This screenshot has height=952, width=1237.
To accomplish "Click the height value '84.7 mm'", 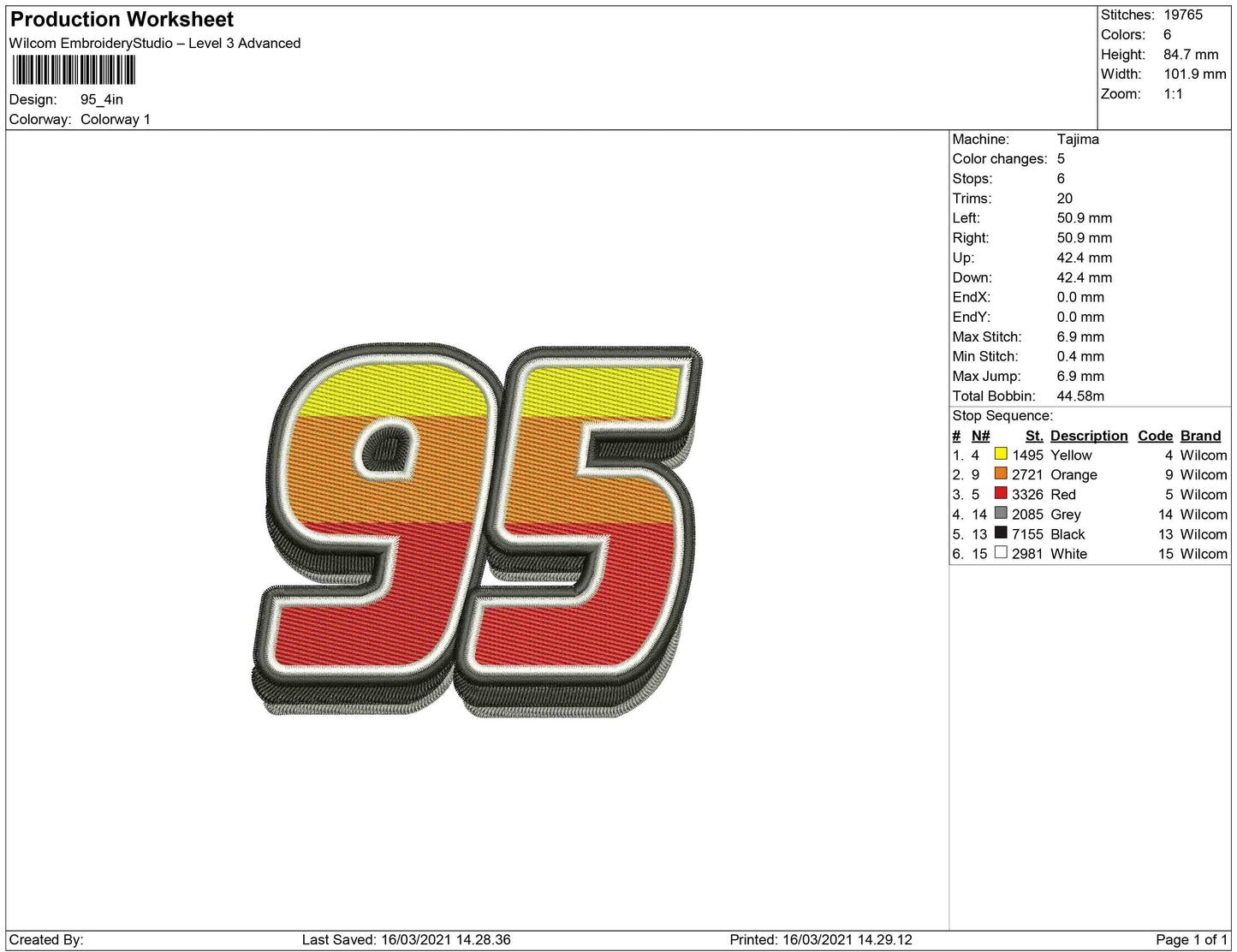I will [1191, 54].
